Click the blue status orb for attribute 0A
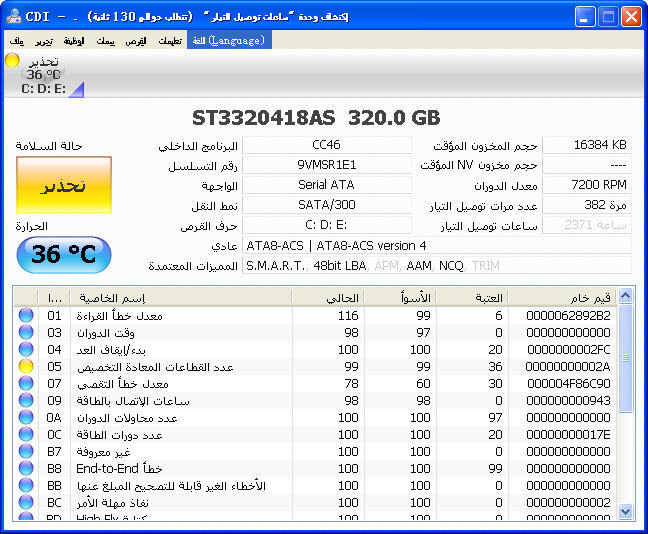 coord(26,417)
